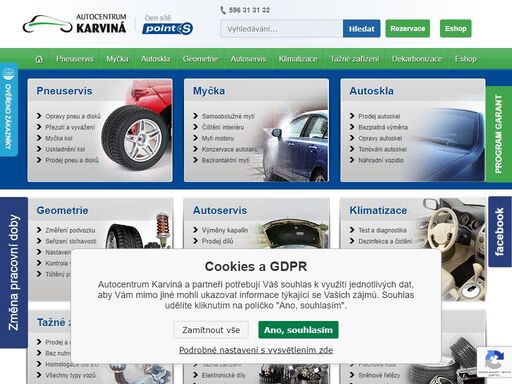
Task: Open Myčka in the navigation menu
Action: pyautogui.click(x=117, y=59)
